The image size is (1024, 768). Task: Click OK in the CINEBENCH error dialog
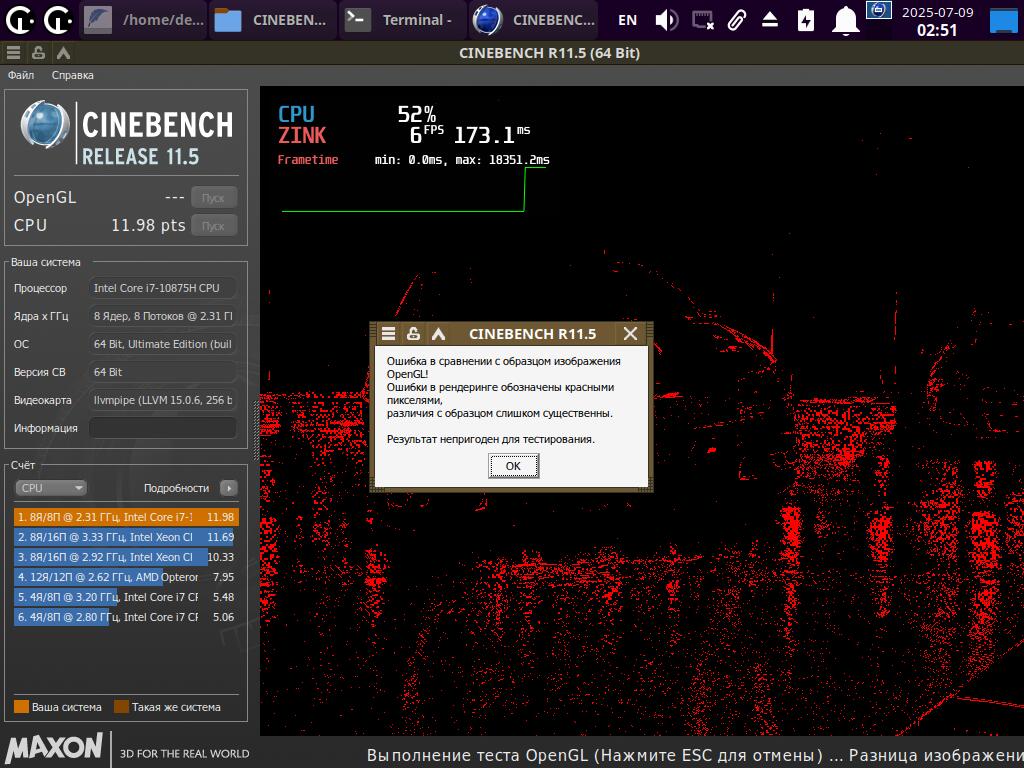[513, 466]
